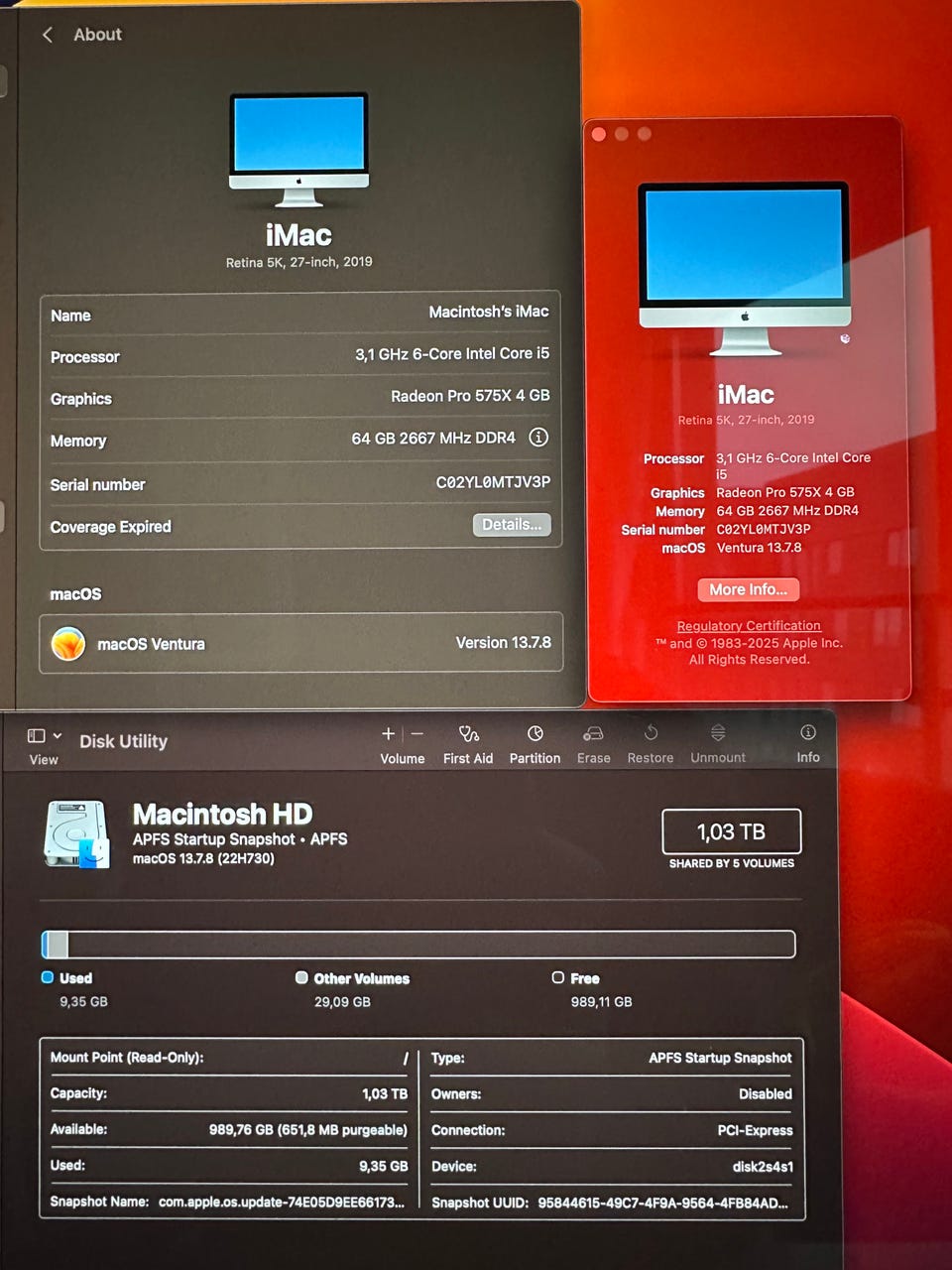The width and height of the screenshot is (952, 1270).
Task: Click the First Aid stethoscope icon
Action: pyautogui.click(x=468, y=734)
